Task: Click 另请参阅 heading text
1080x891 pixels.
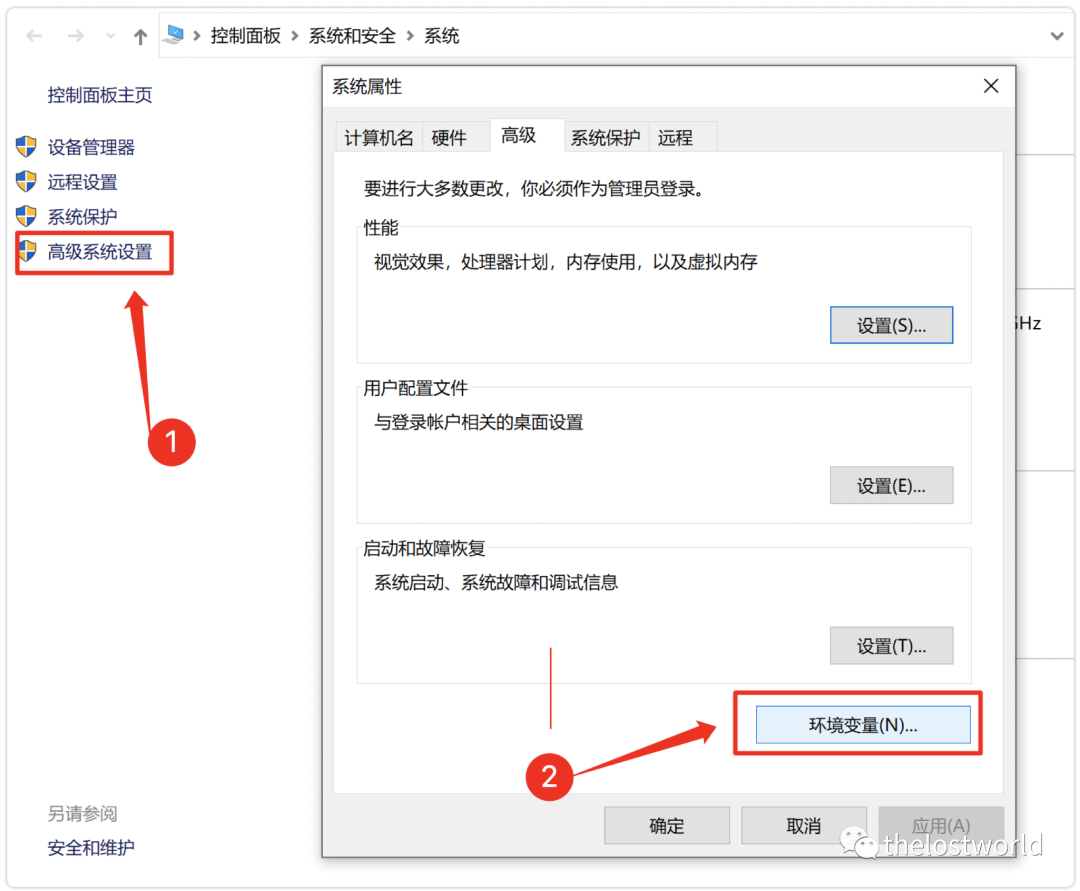Action: click(82, 813)
